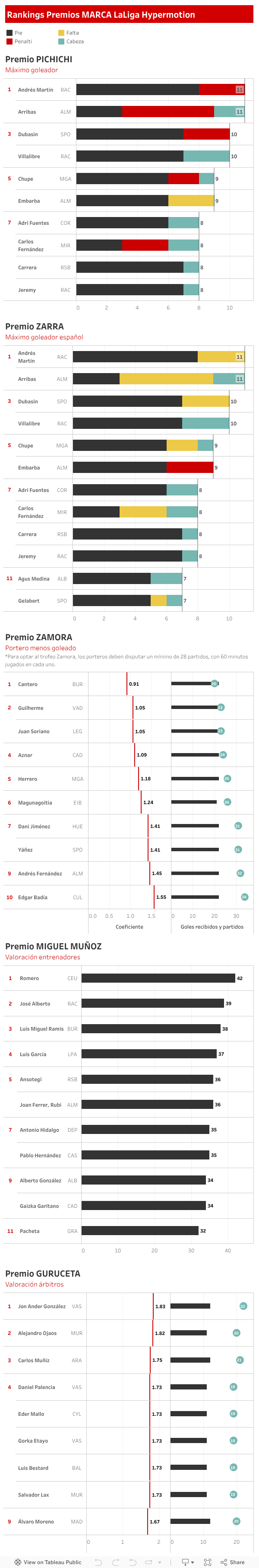This screenshot has height=1568, width=259.
Task: Click the Undo arrow icon
Action: pos(98,1562)
